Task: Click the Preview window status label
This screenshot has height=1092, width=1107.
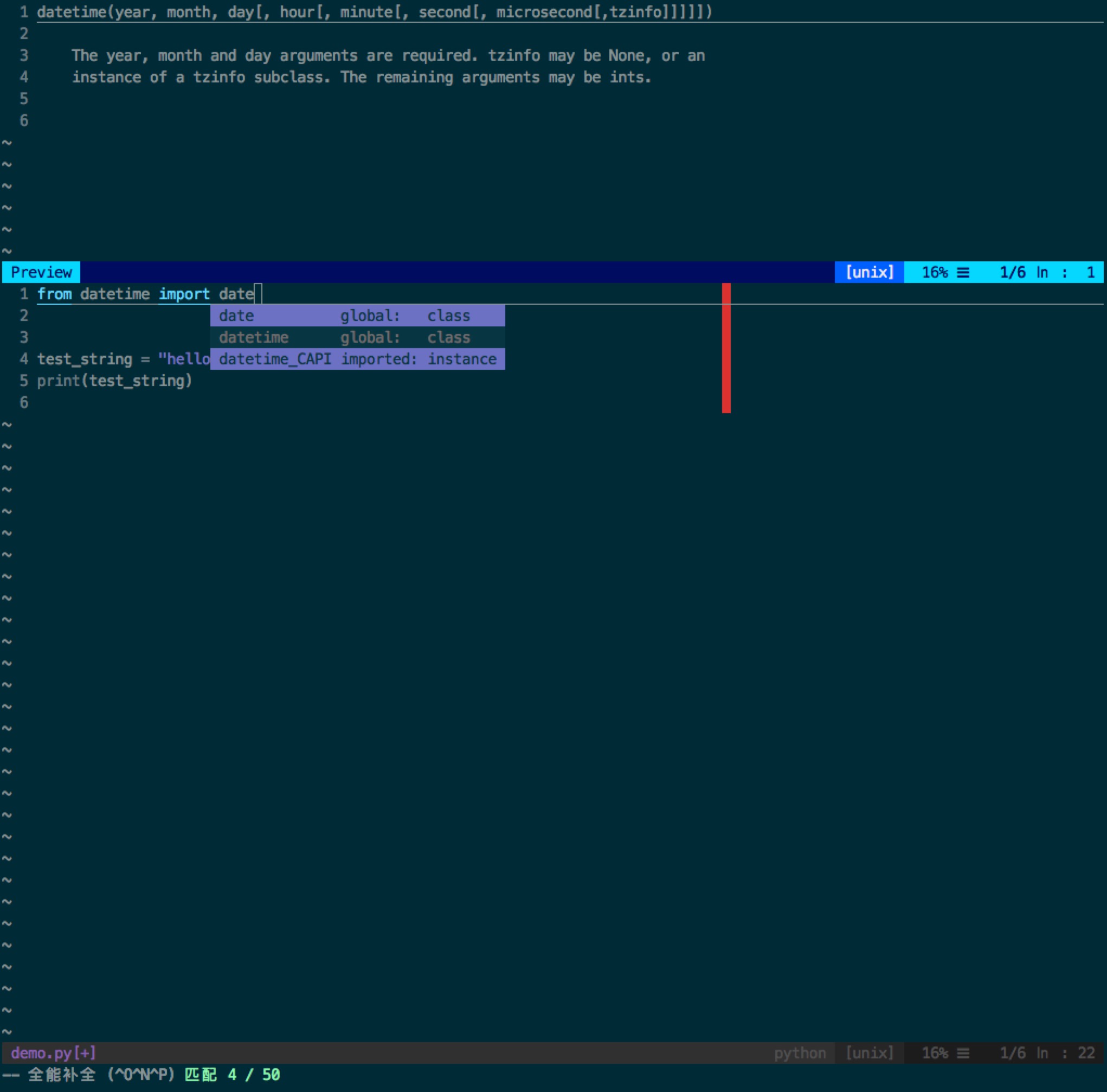Action: [41, 272]
